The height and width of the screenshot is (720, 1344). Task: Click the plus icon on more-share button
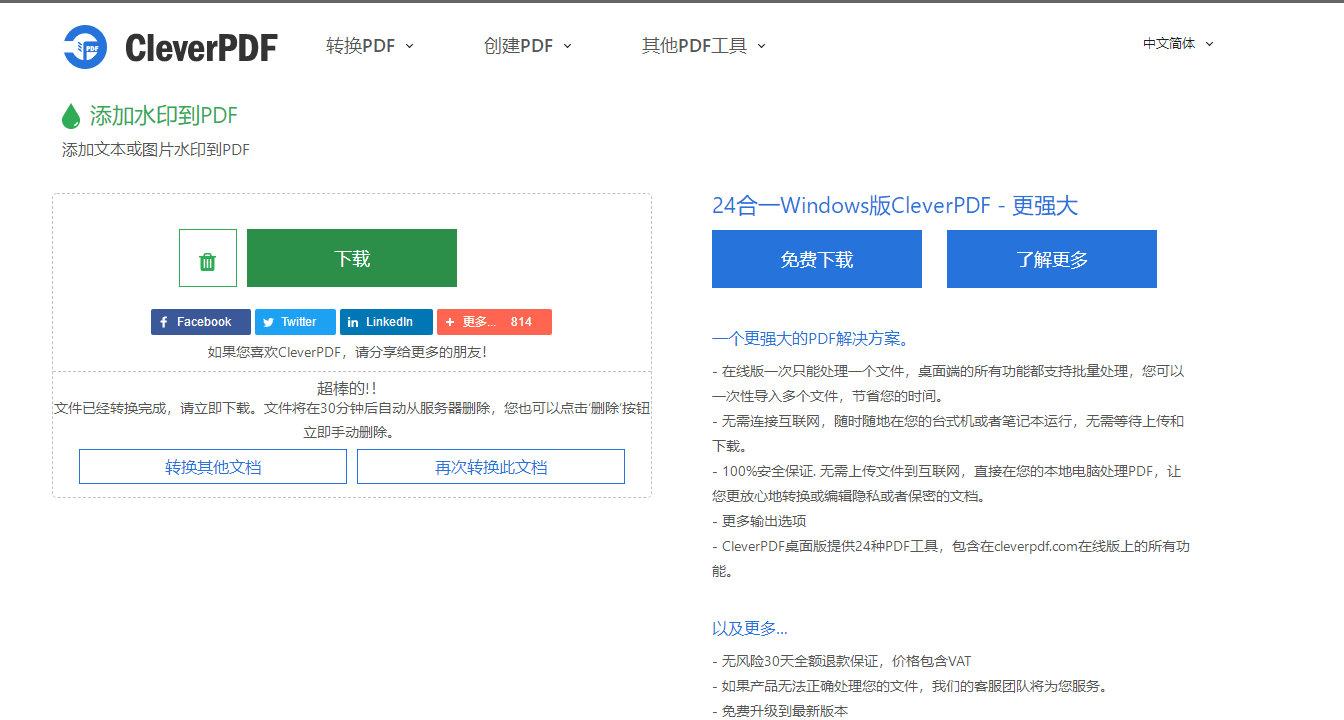[x=450, y=322]
